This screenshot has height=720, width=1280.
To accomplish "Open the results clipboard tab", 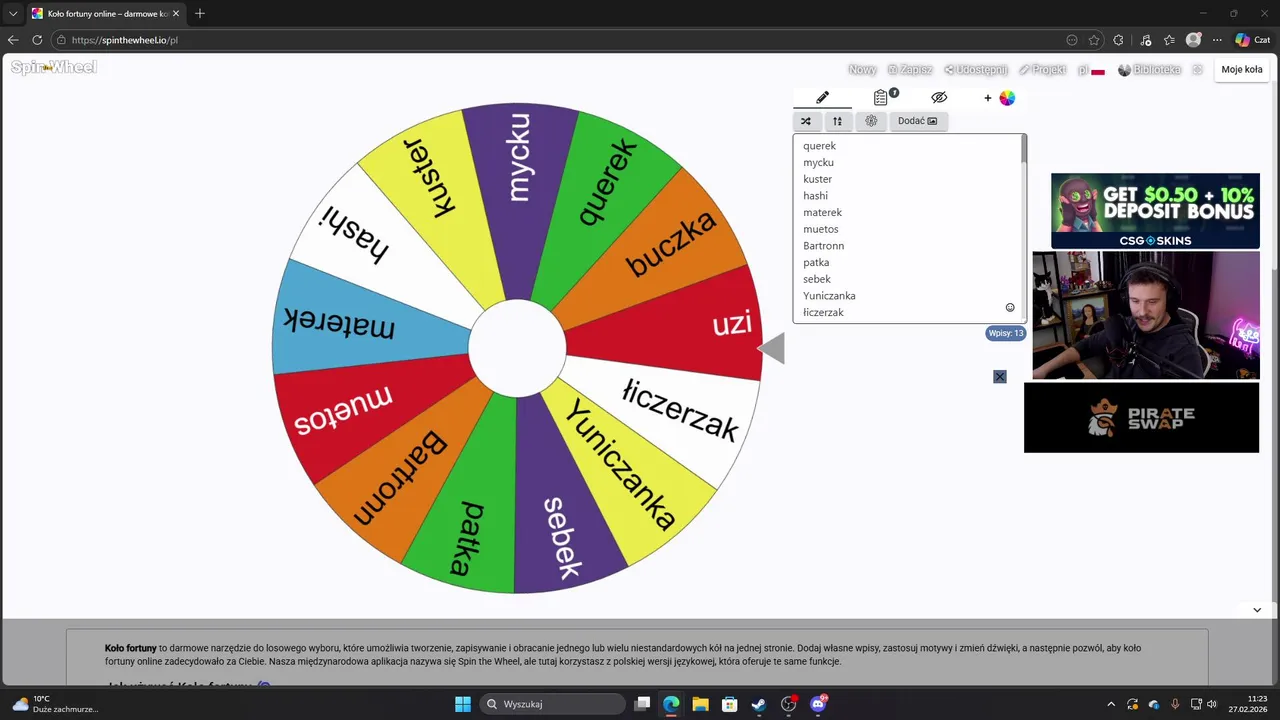I will (880, 97).
